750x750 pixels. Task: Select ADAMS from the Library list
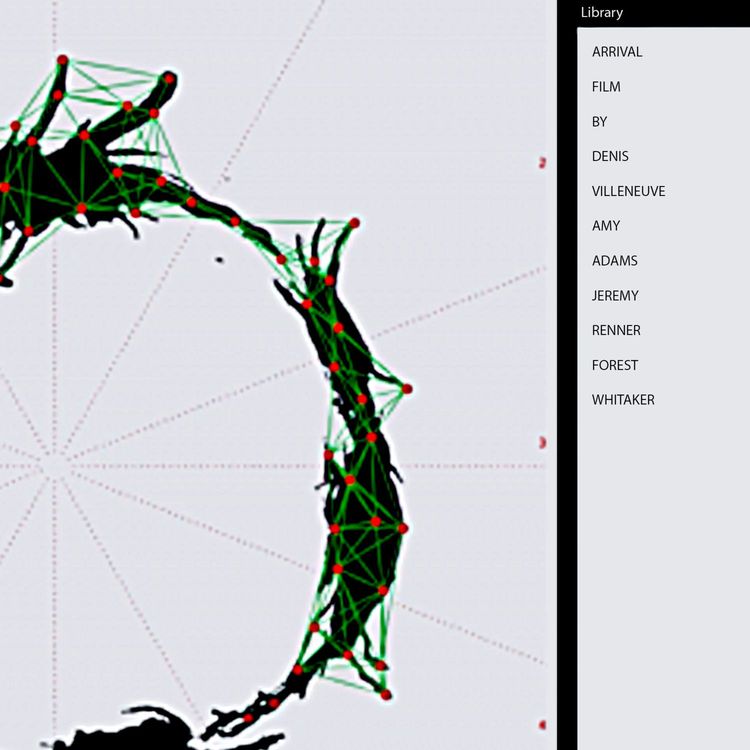[x=614, y=261]
